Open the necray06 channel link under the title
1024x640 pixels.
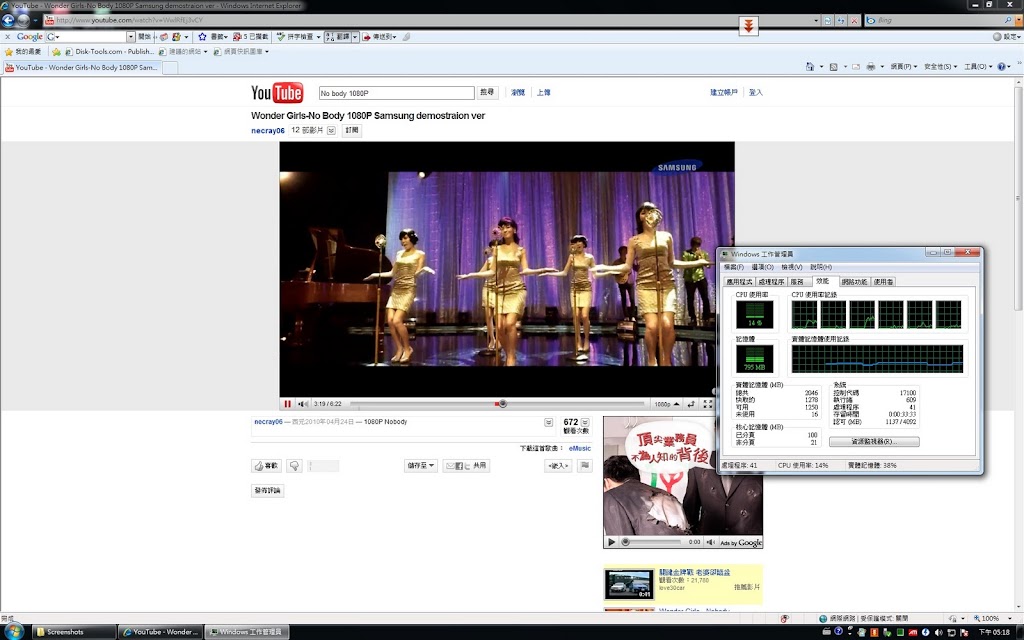(268, 131)
